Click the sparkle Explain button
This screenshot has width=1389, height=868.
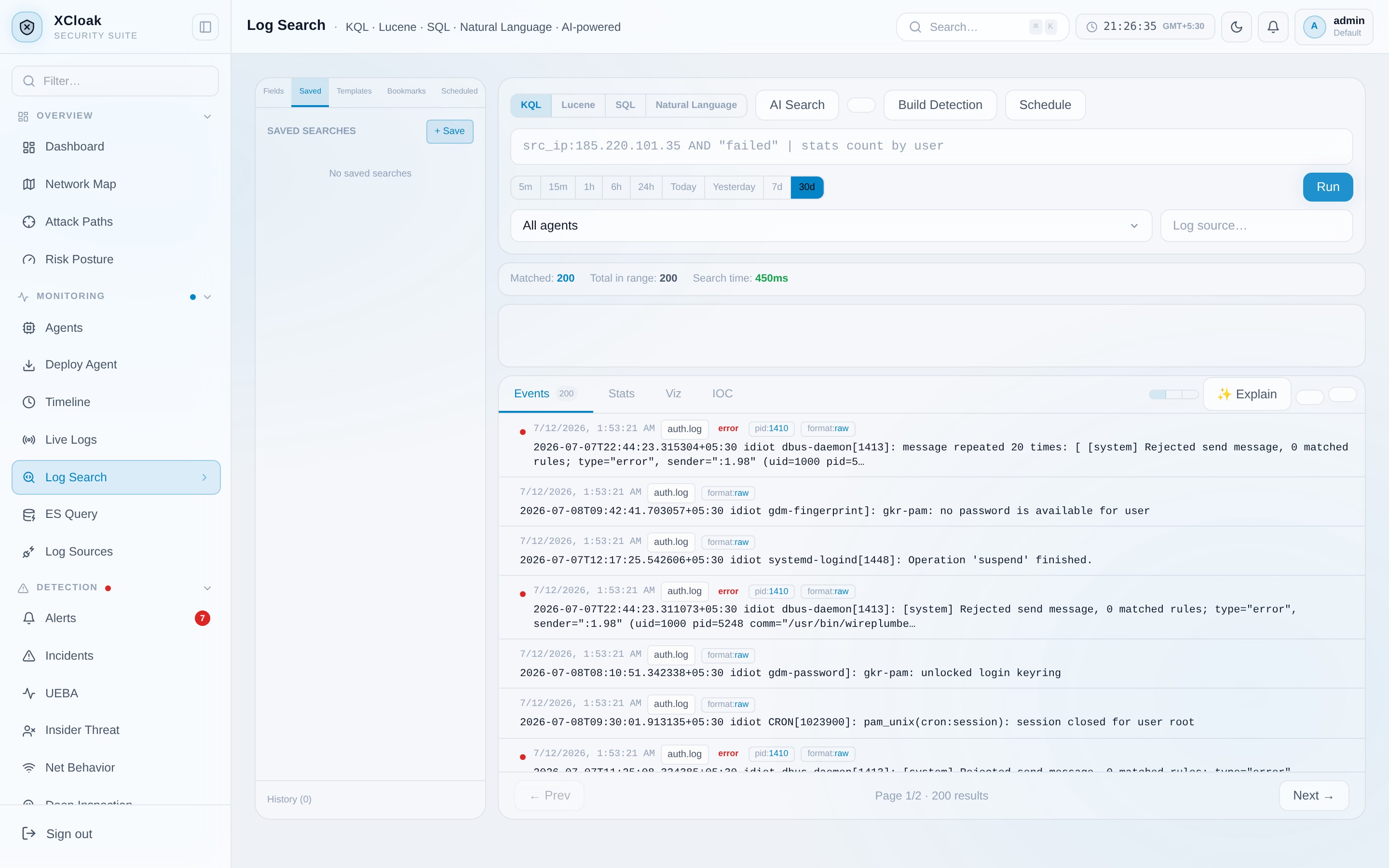pyautogui.click(x=1247, y=394)
